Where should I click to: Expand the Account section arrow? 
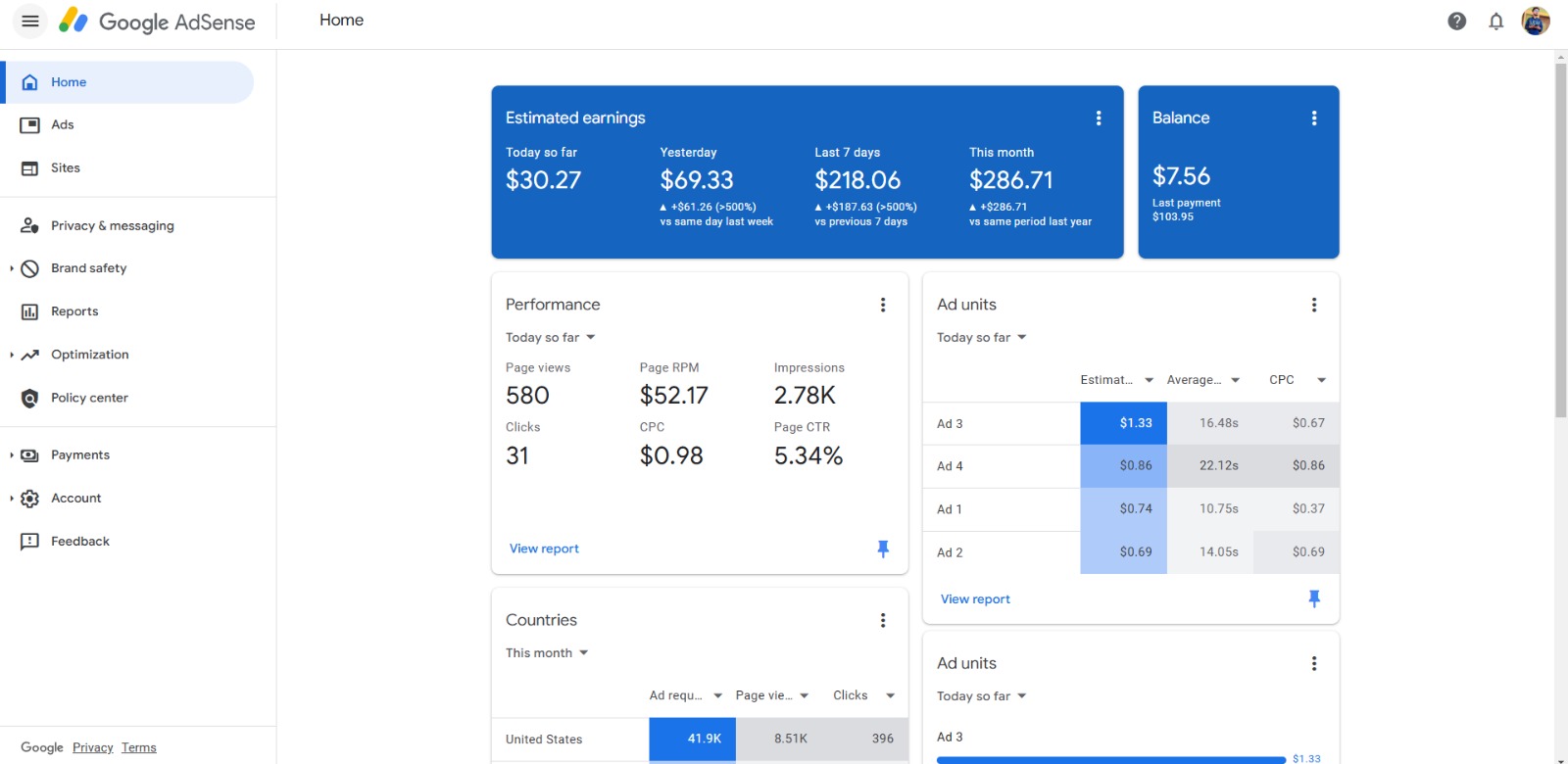(11, 499)
